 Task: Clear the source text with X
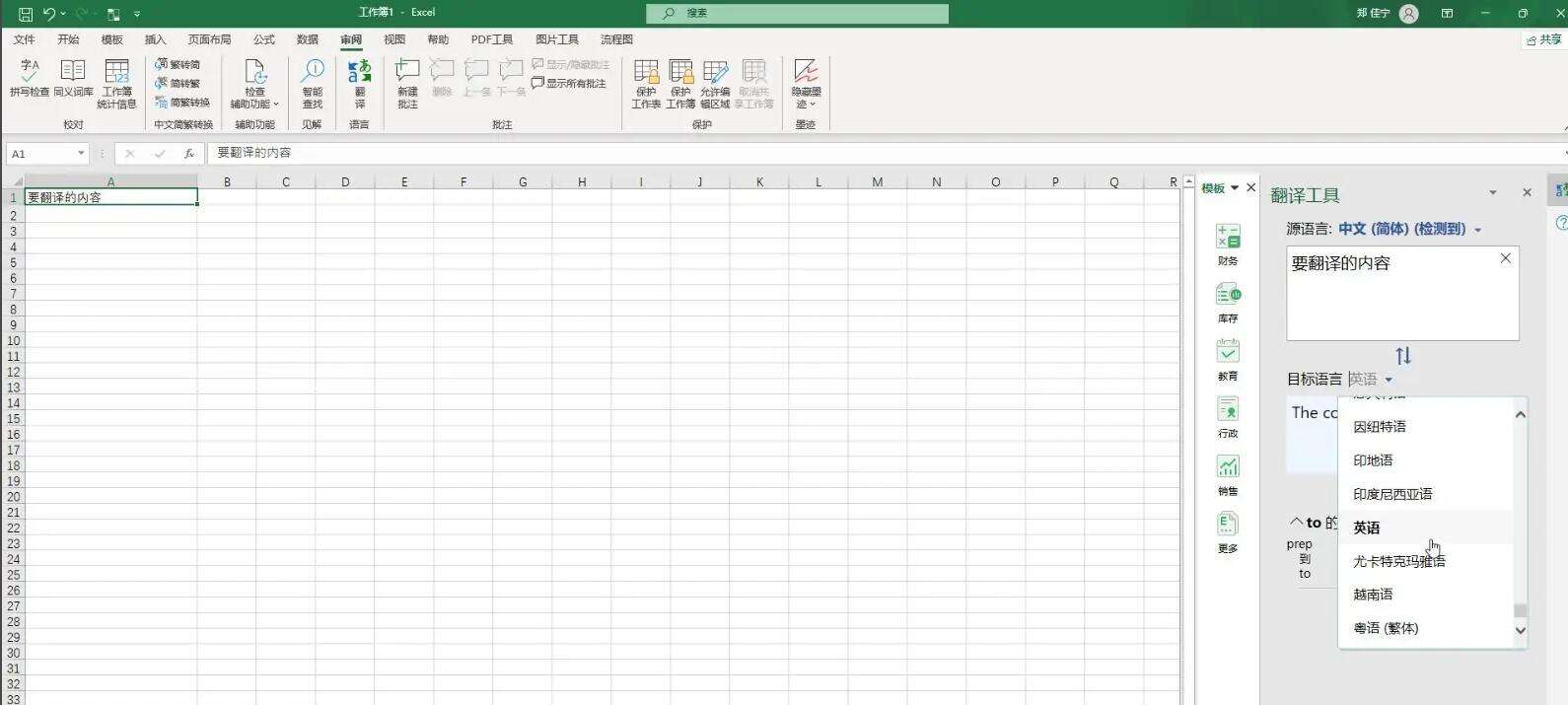tap(1505, 258)
